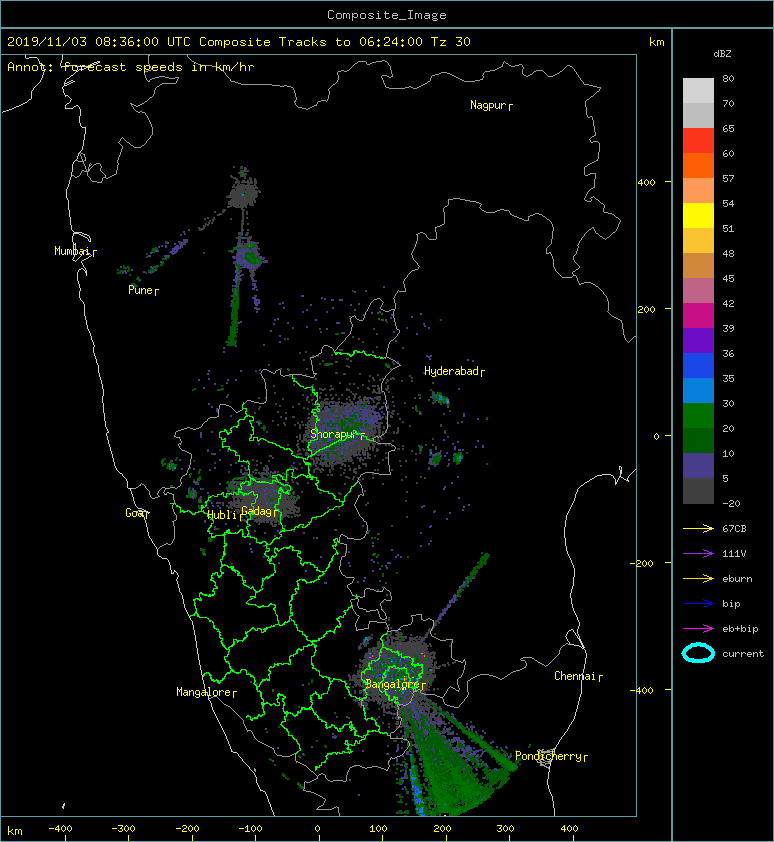Click the -400 tick on the bottom axis
This screenshot has height=842, width=774.
[60, 829]
